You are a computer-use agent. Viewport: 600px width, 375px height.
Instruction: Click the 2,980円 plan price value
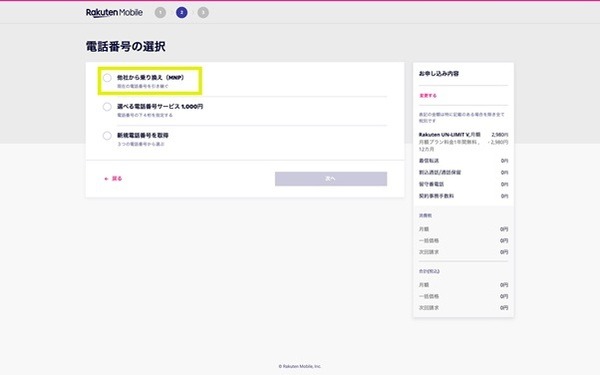[500, 135]
